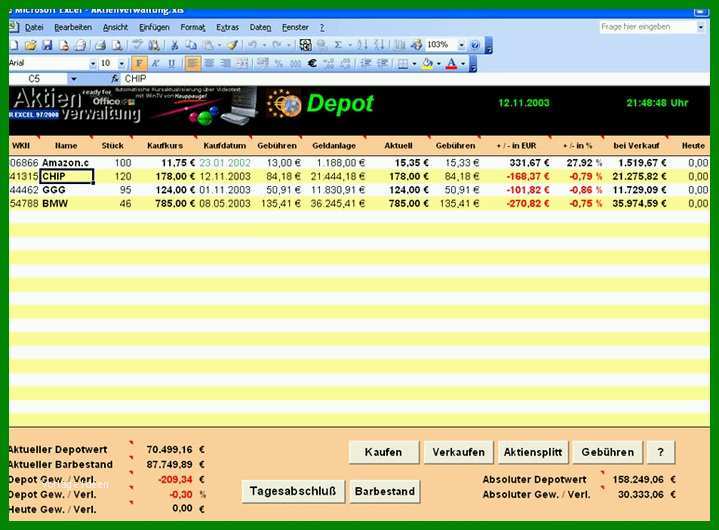719x530 pixels.
Task: Redo the last undone action
Action: click(x=277, y=45)
